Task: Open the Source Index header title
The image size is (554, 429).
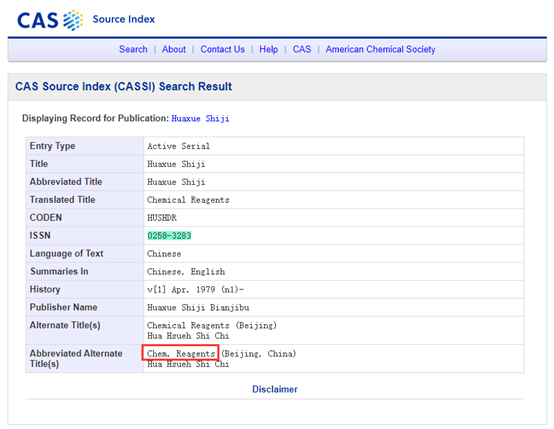Action: point(124,19)
